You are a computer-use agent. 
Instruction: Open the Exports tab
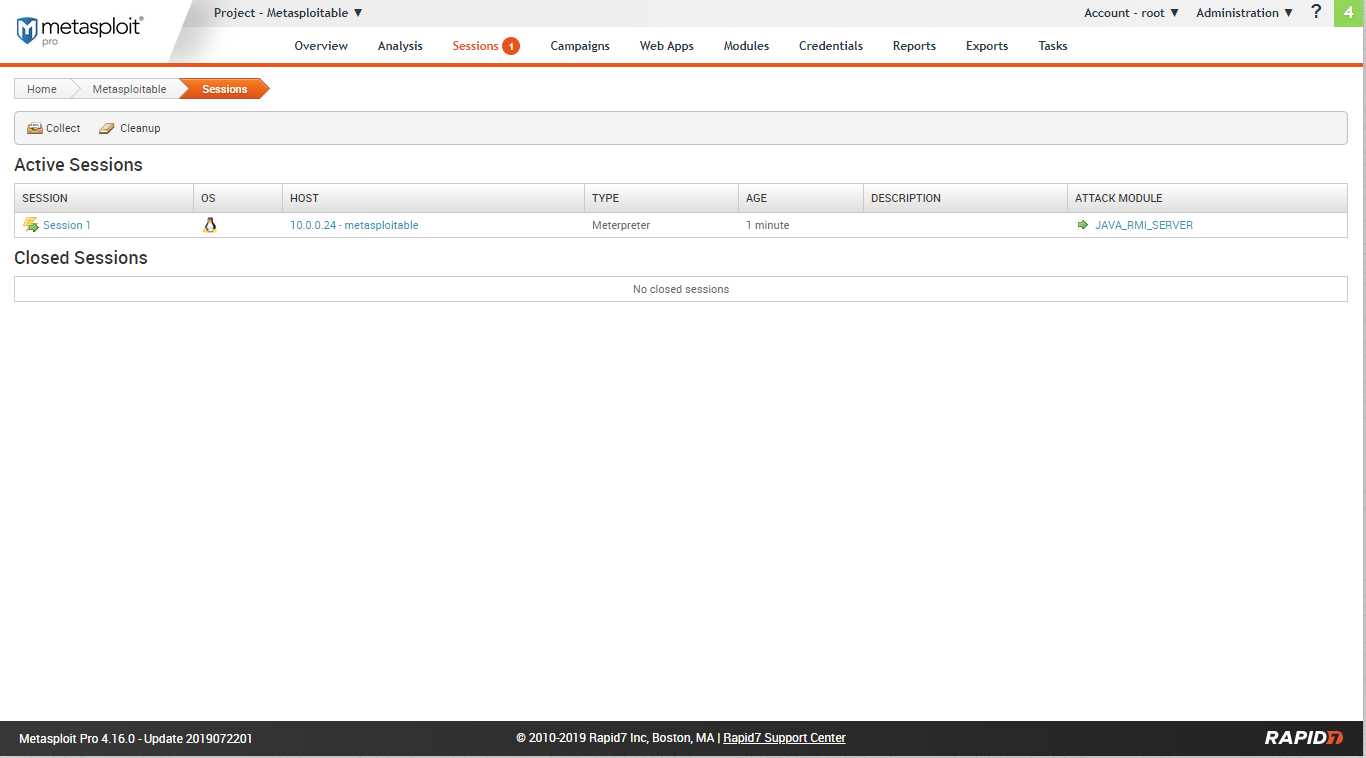pyautogui.click(x=987, y=46)
